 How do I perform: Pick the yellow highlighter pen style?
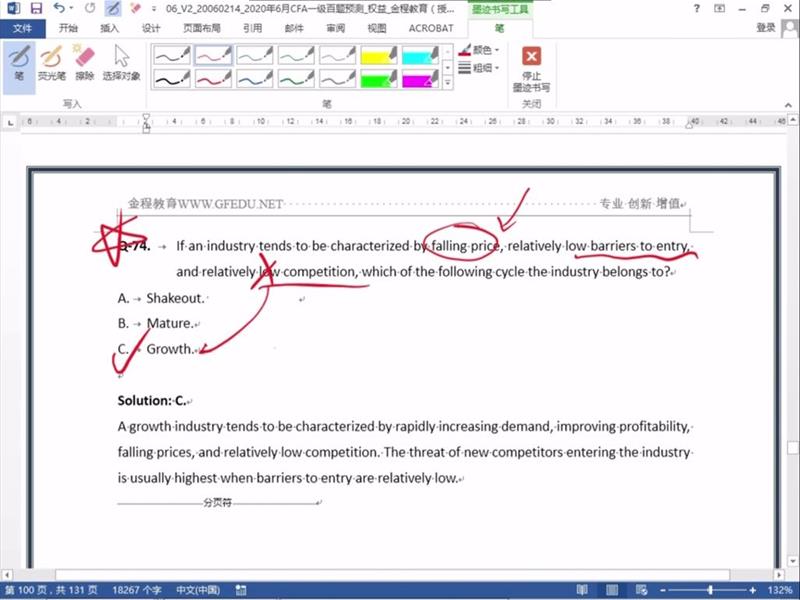coord(379,55)
